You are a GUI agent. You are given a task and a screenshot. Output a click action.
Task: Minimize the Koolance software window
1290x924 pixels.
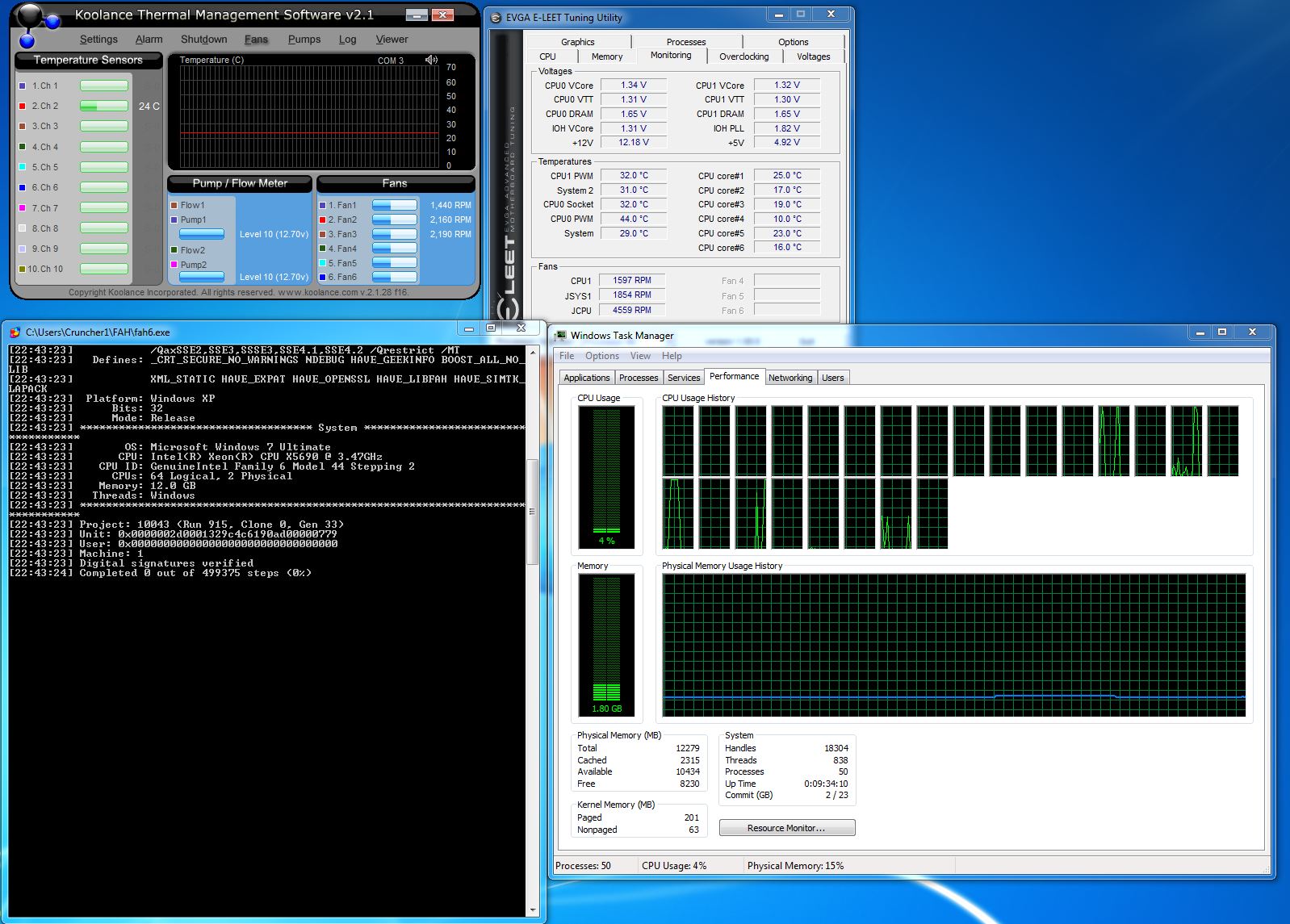tap(417, 15)
